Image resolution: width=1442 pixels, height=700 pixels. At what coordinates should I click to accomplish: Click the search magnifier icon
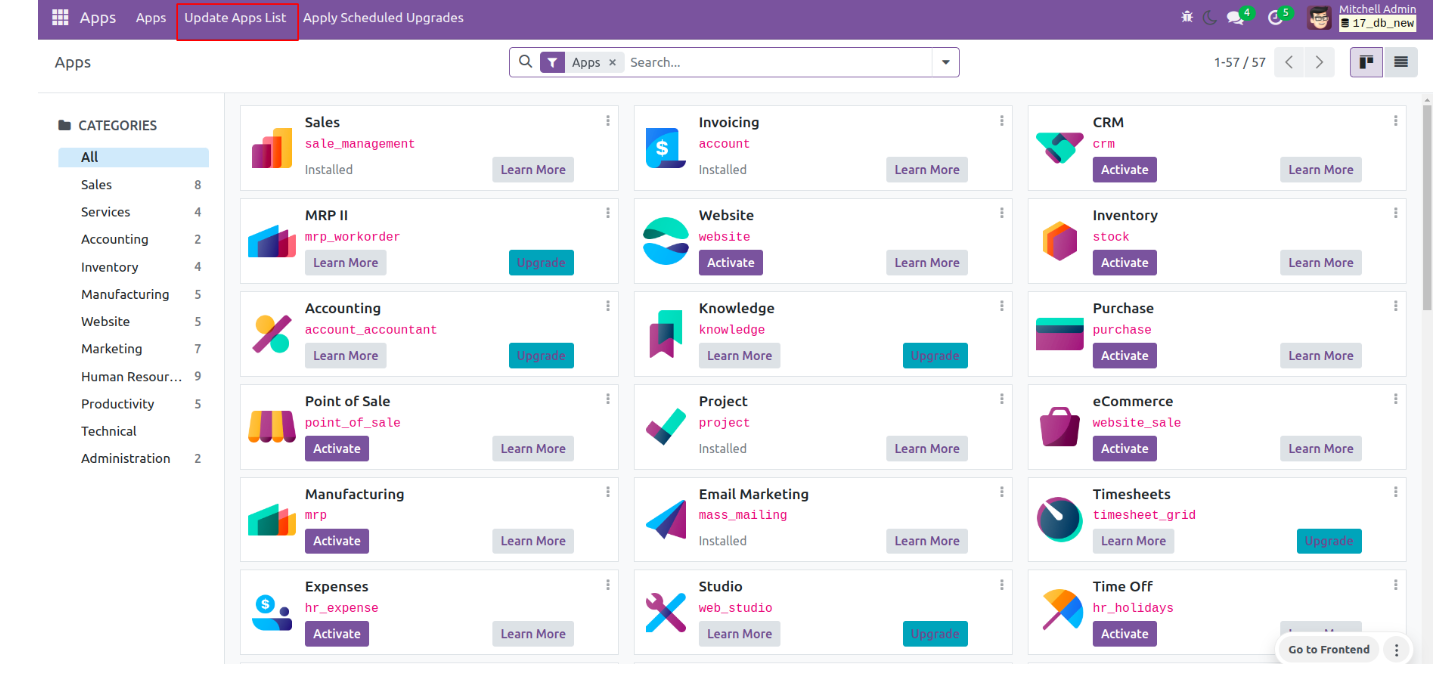click(x=526, y=62)
